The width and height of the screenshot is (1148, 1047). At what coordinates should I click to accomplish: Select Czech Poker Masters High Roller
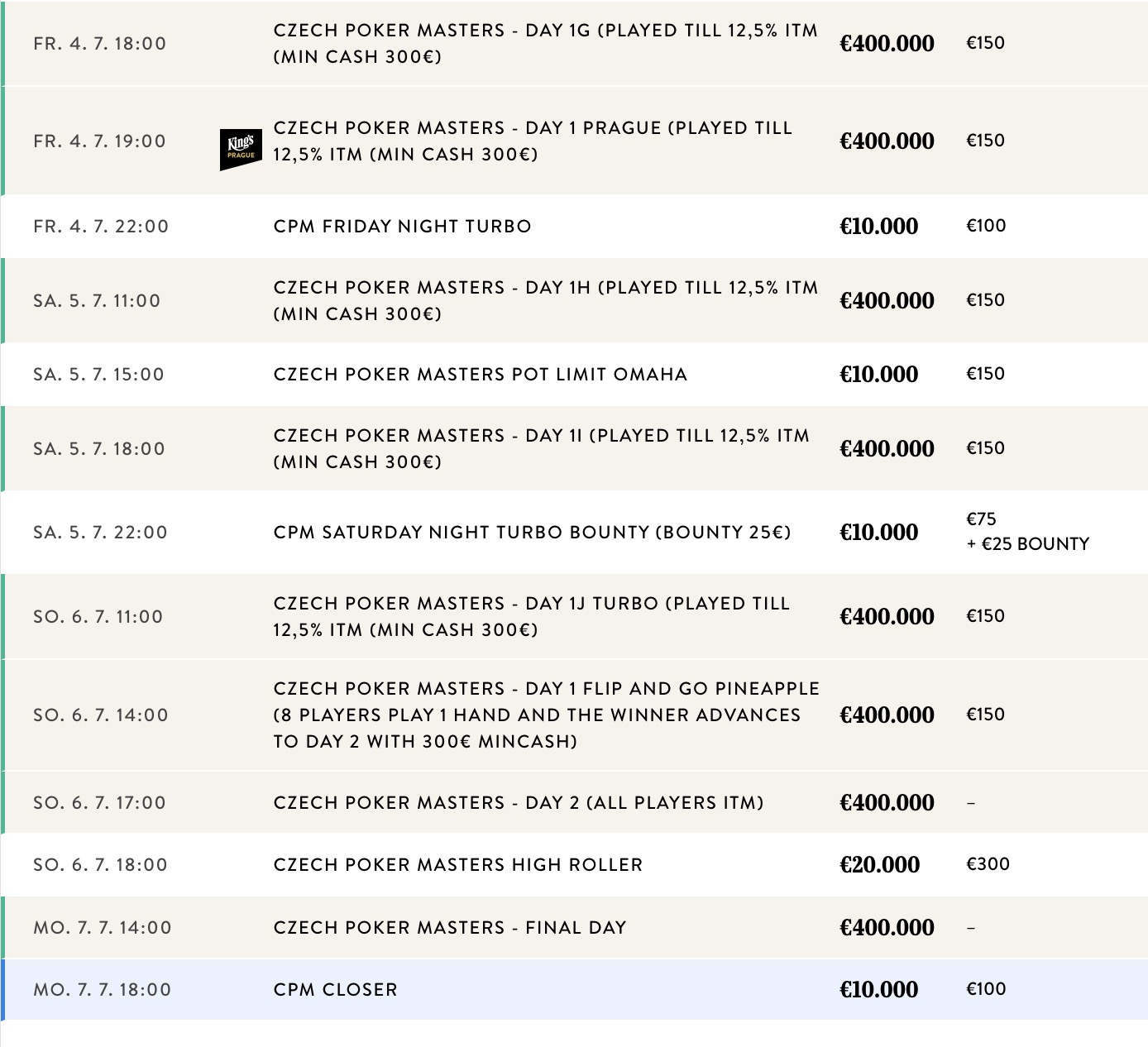(x=457, y=864)
